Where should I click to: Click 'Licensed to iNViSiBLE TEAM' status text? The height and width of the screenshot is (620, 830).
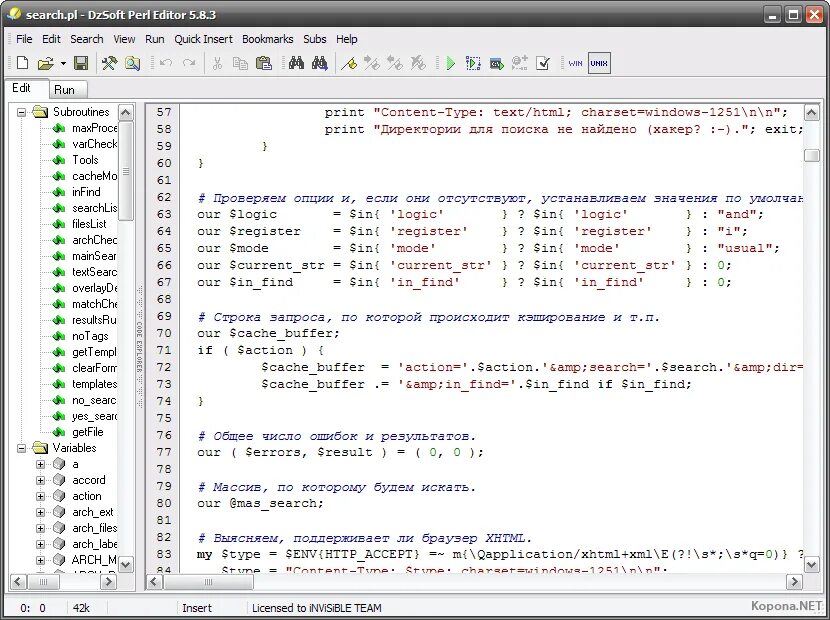[x=317, y=608]
